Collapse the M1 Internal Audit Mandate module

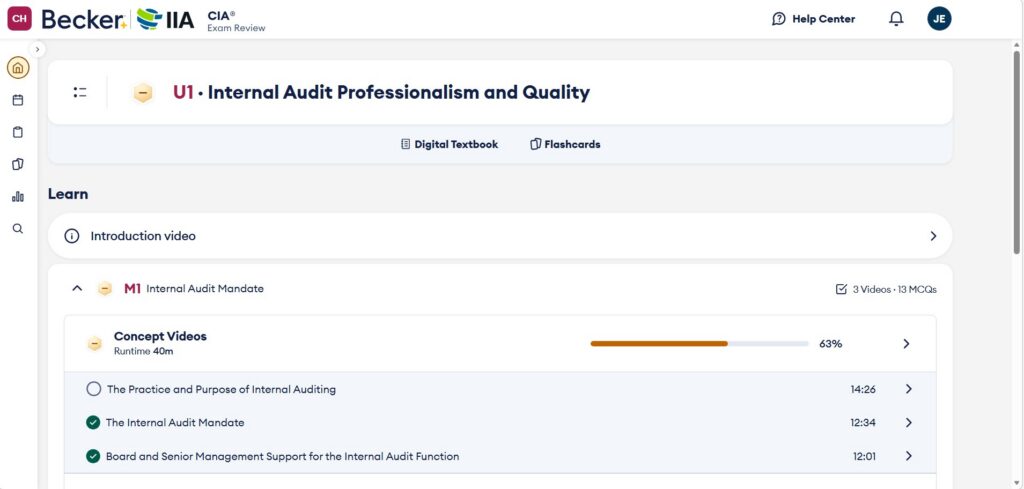pos(77,289)
